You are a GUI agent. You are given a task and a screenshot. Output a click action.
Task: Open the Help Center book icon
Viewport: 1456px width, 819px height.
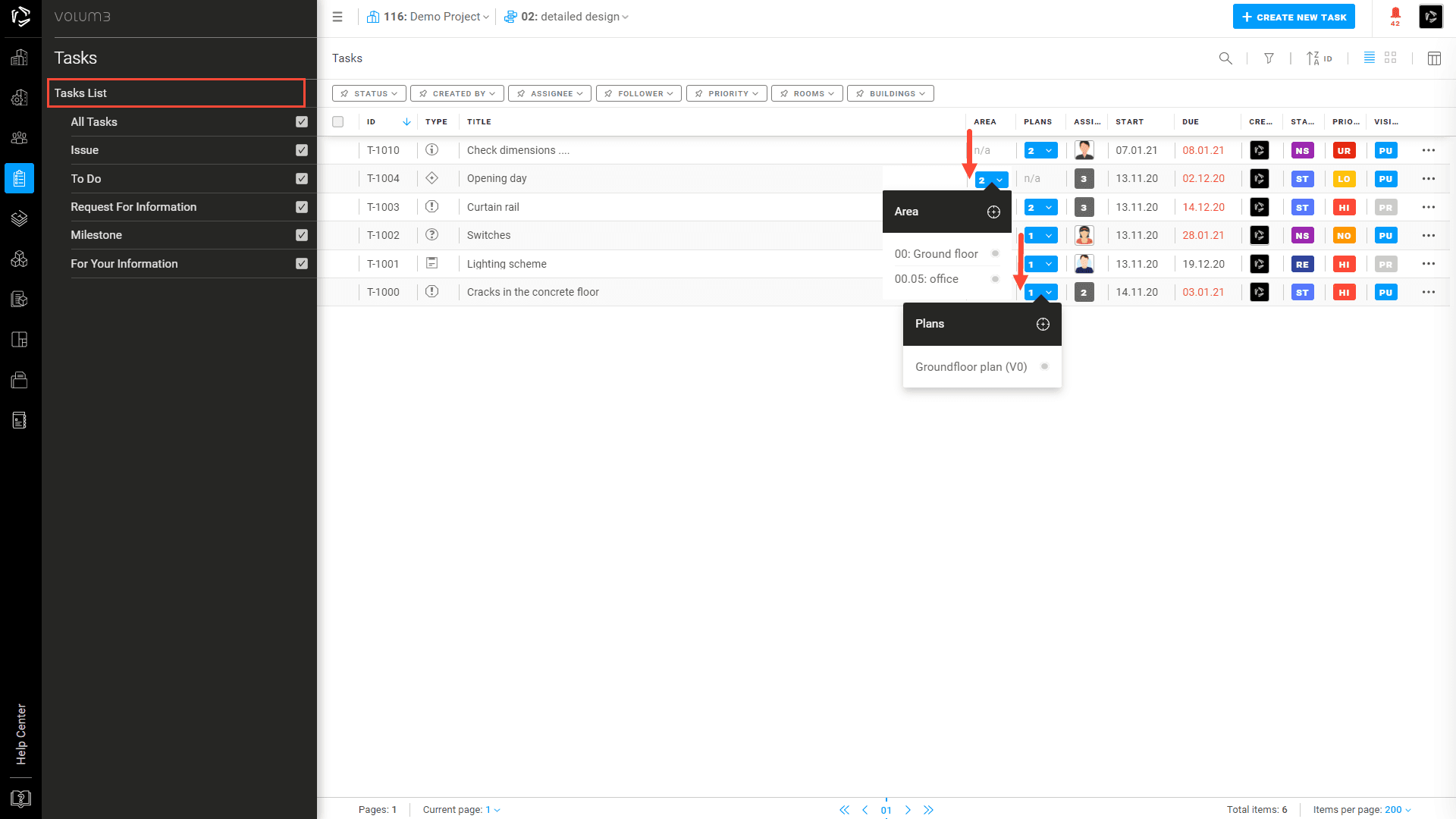pos(20,799)
